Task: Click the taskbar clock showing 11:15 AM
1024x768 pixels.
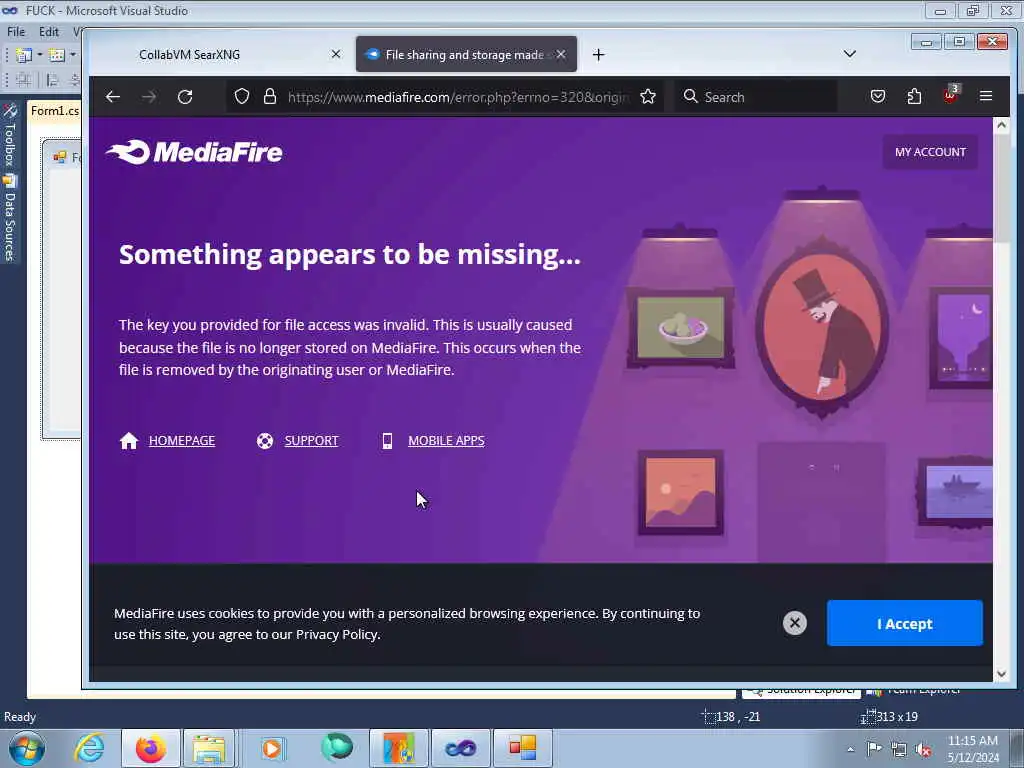Action: [x=973, y=749]
